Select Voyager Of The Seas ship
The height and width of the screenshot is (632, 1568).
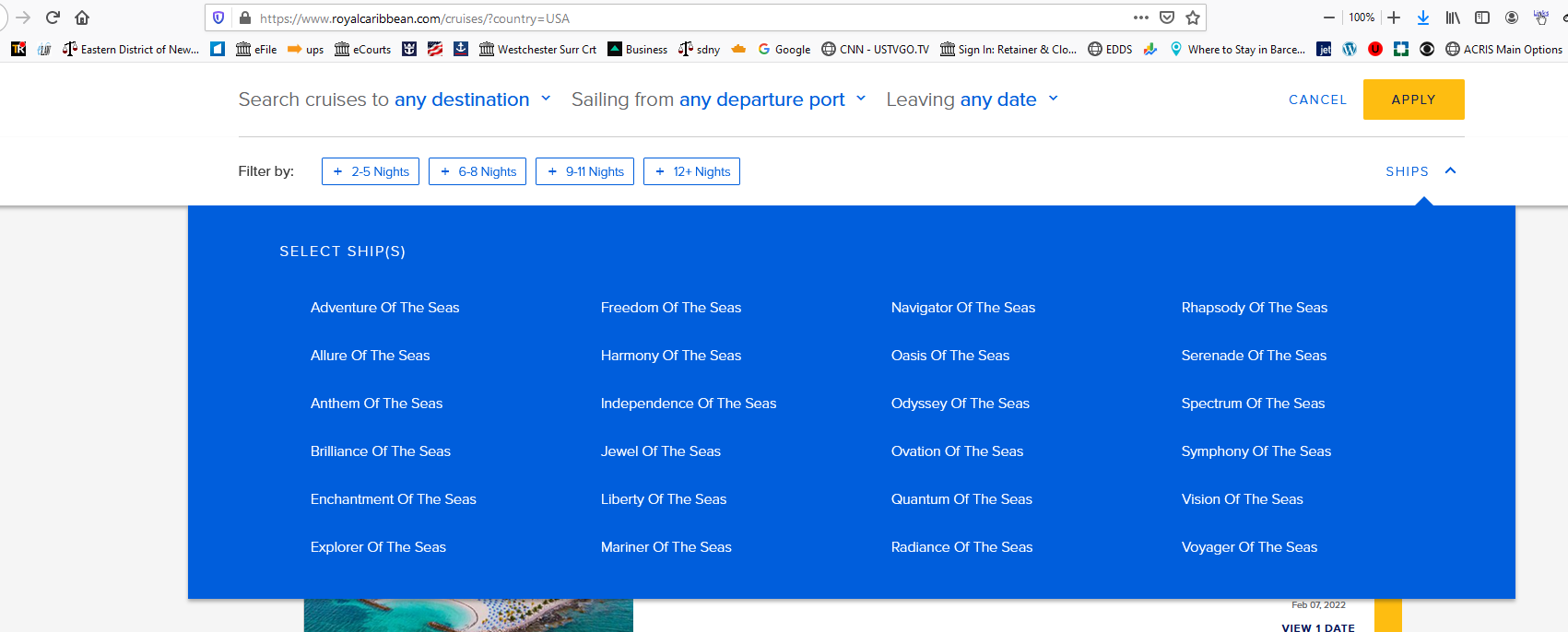point(1249,547)
